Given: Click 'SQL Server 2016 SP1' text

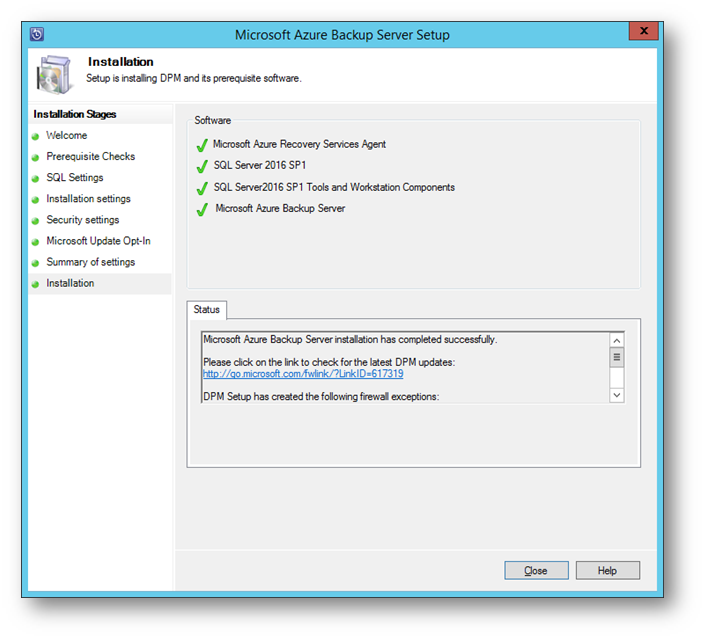Looking at the screenshot, I should click(x=260, y=165).
